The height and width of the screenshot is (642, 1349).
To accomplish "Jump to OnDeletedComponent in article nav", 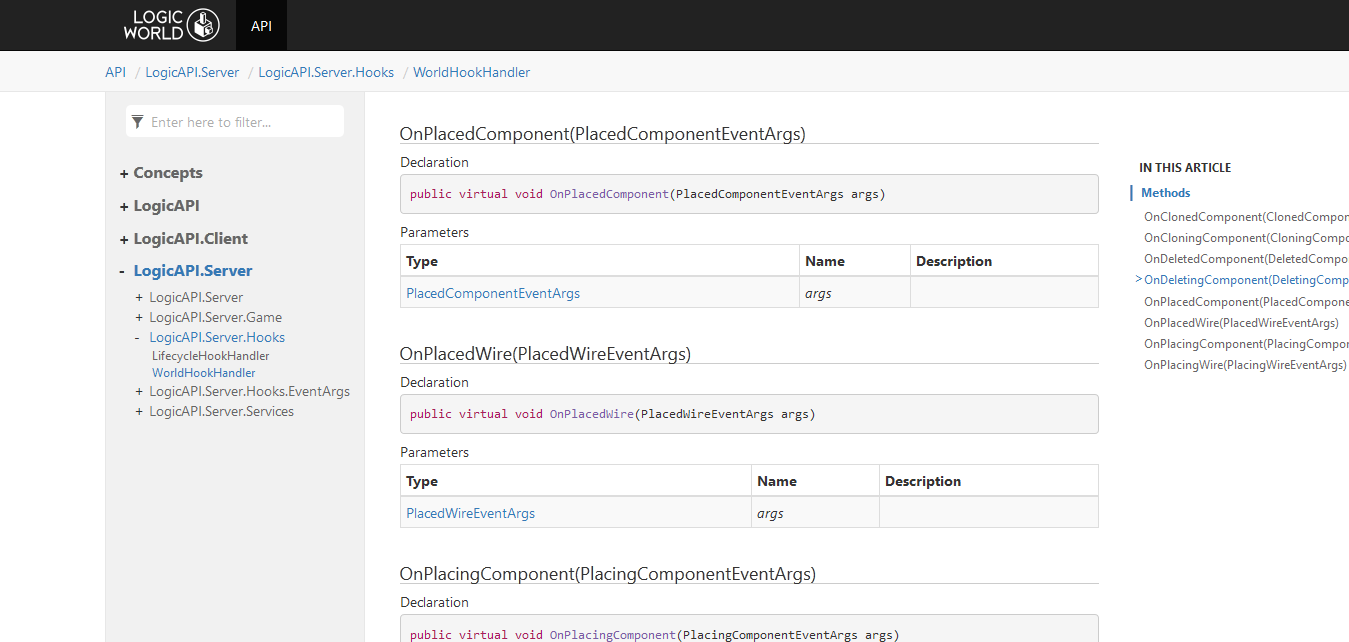I will click(x=1246, y=259).
